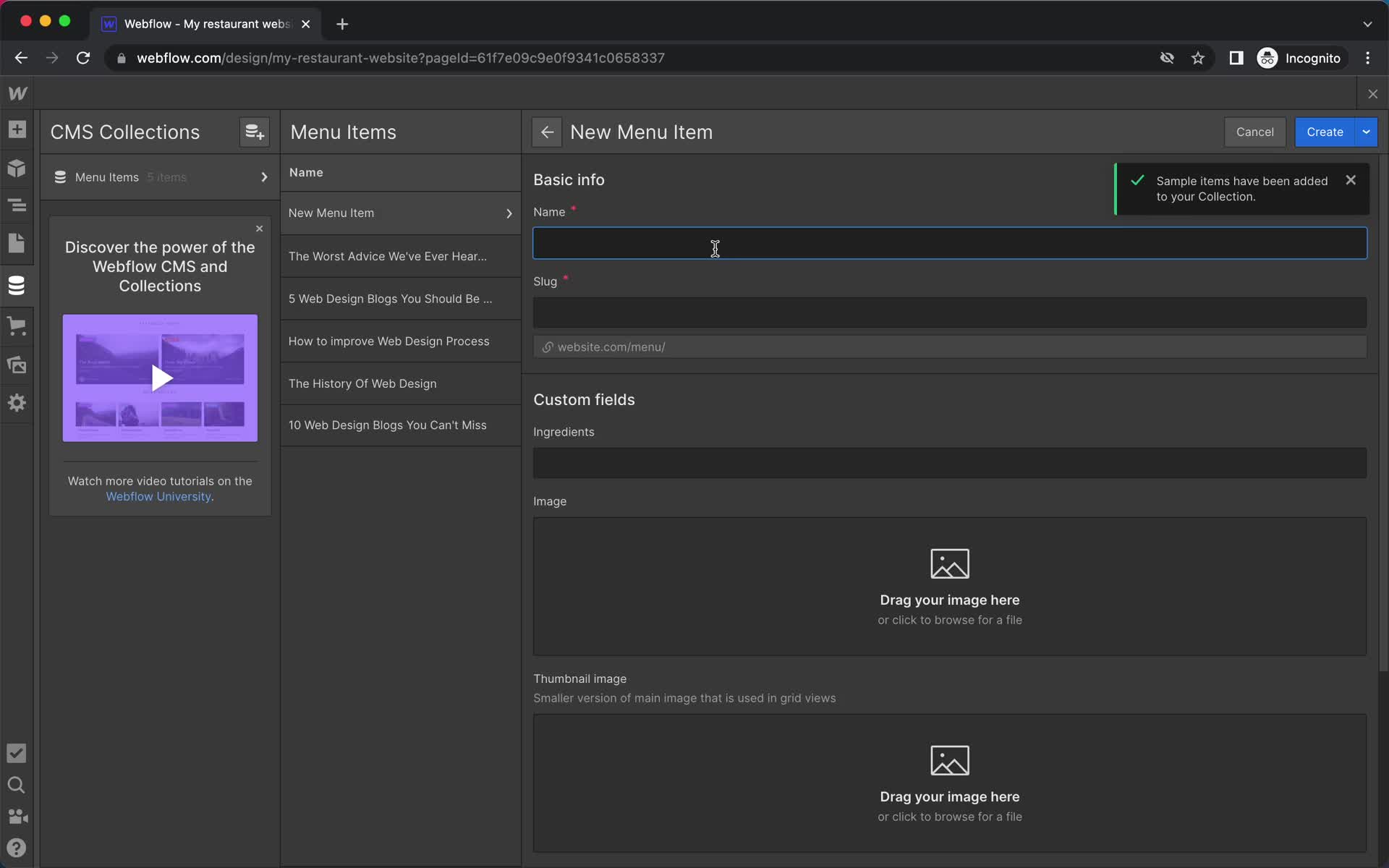The image size is (1389, 868).
Task: Open a new browser tab
Action: (x=342, y=24)
